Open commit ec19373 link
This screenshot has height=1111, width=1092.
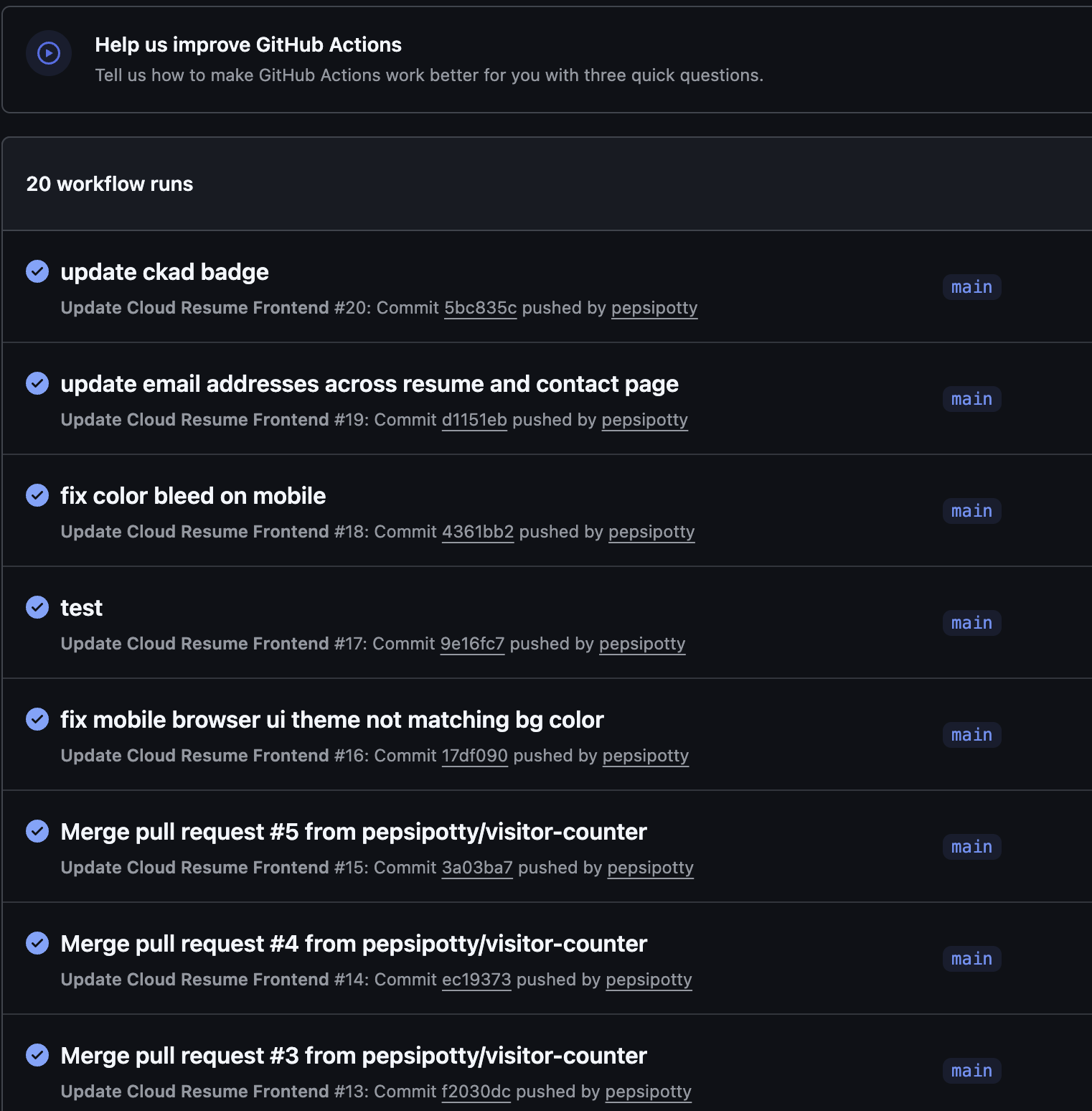point(476,980)
